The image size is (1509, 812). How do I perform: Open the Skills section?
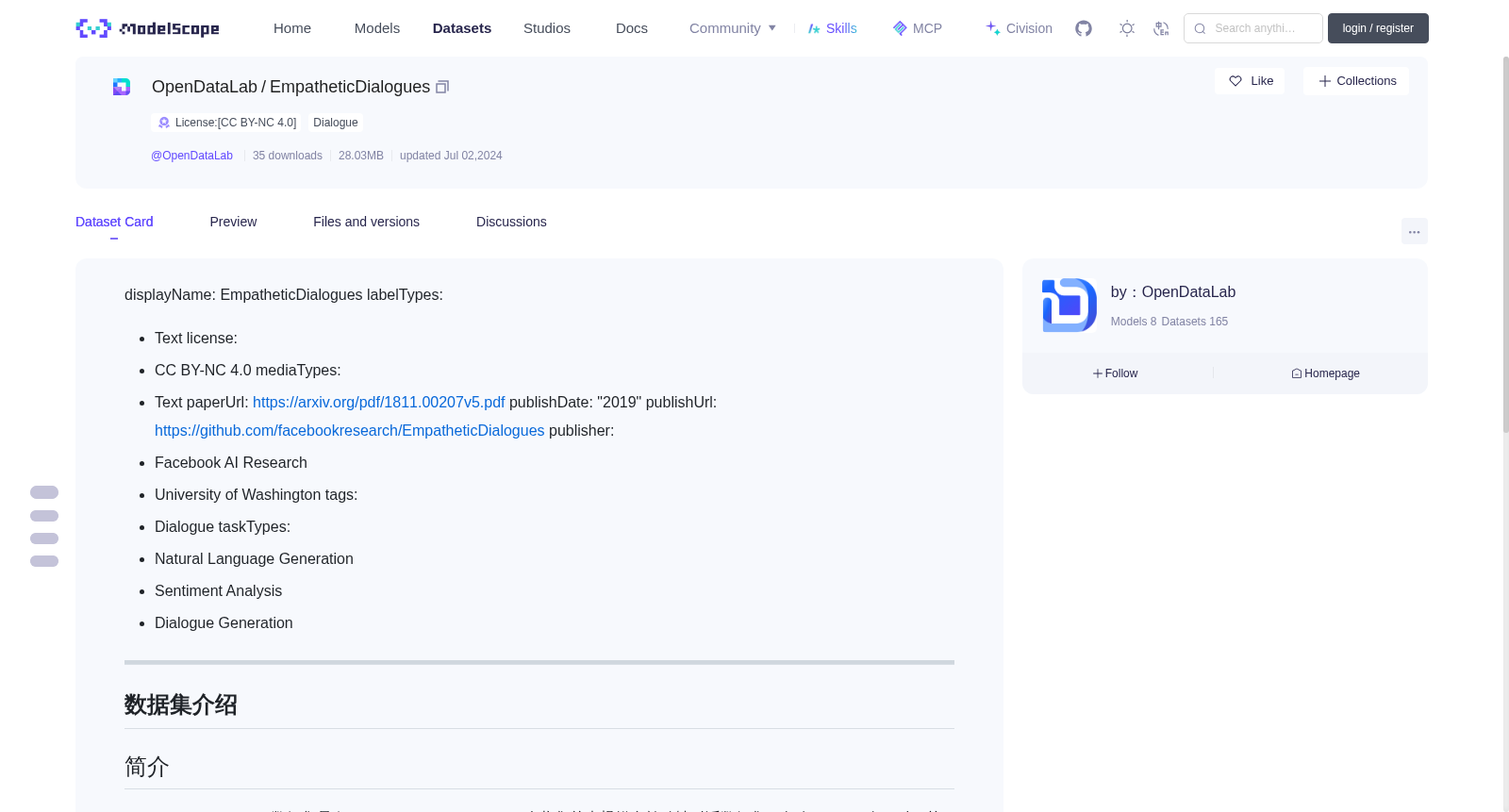(x=833, y=28)
